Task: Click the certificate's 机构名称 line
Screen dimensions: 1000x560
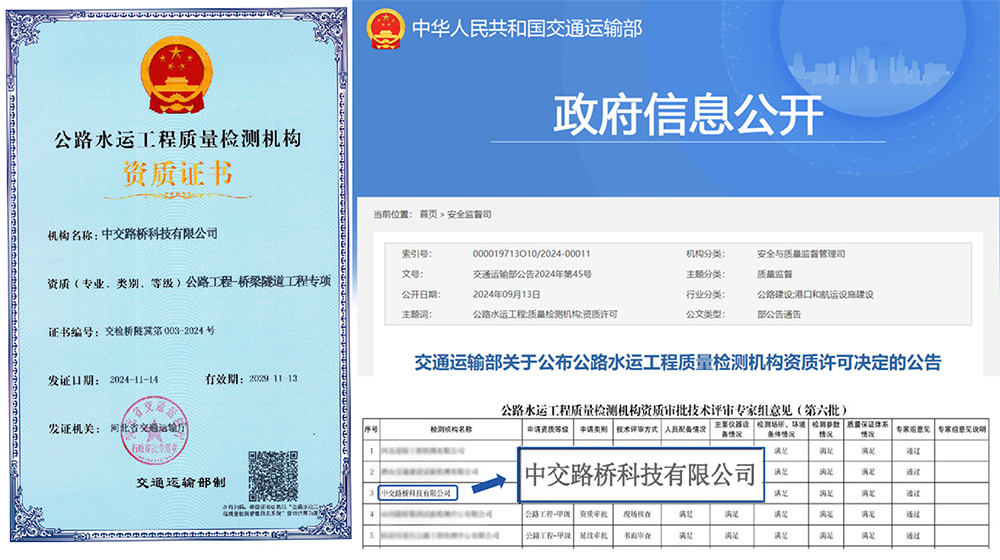Action: pyautogui.click(x=133, y=234)
